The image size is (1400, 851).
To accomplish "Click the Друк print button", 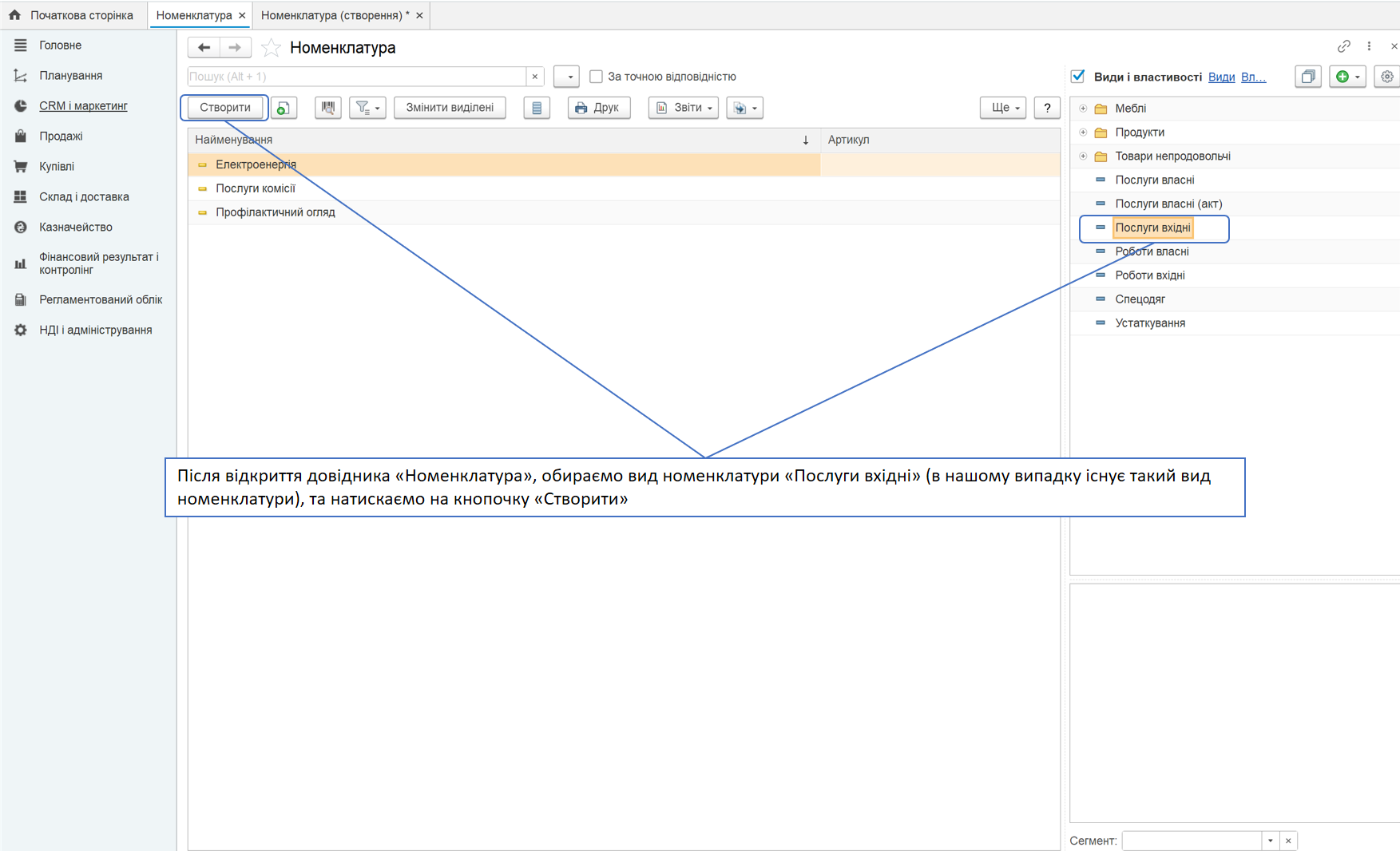I will pos(598,108).
